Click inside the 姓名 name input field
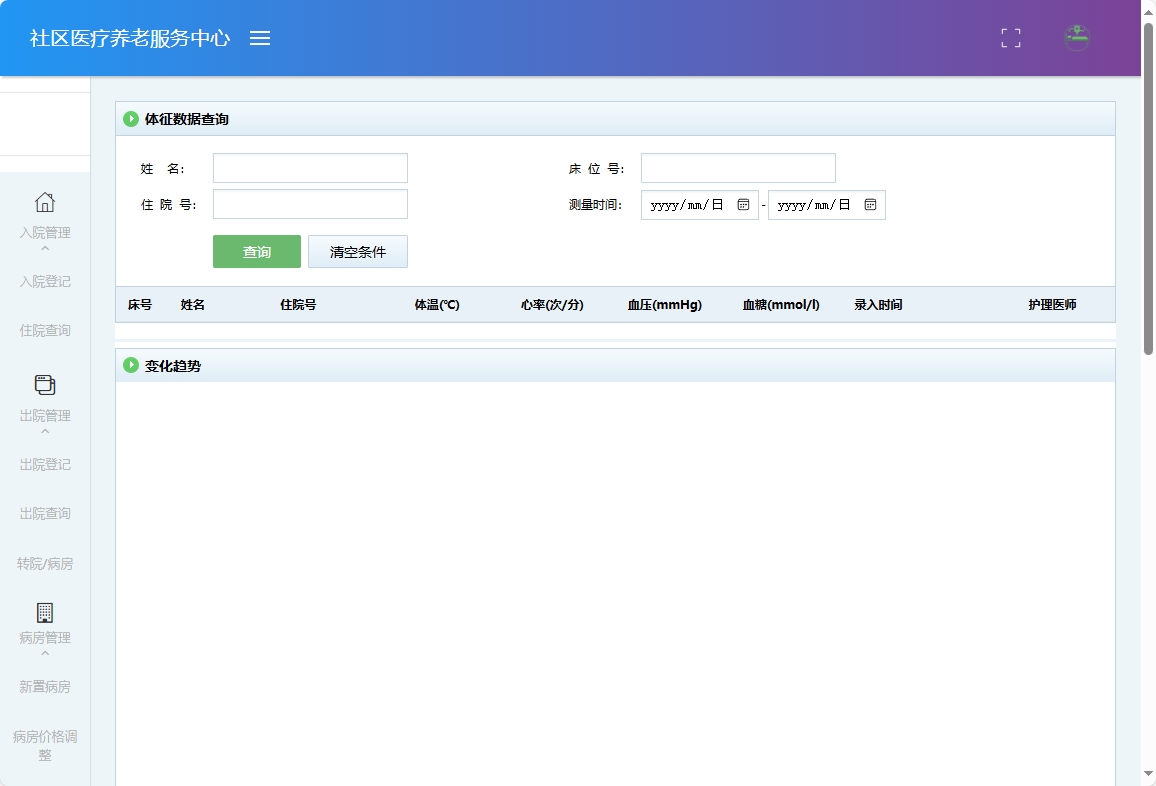 310,167
